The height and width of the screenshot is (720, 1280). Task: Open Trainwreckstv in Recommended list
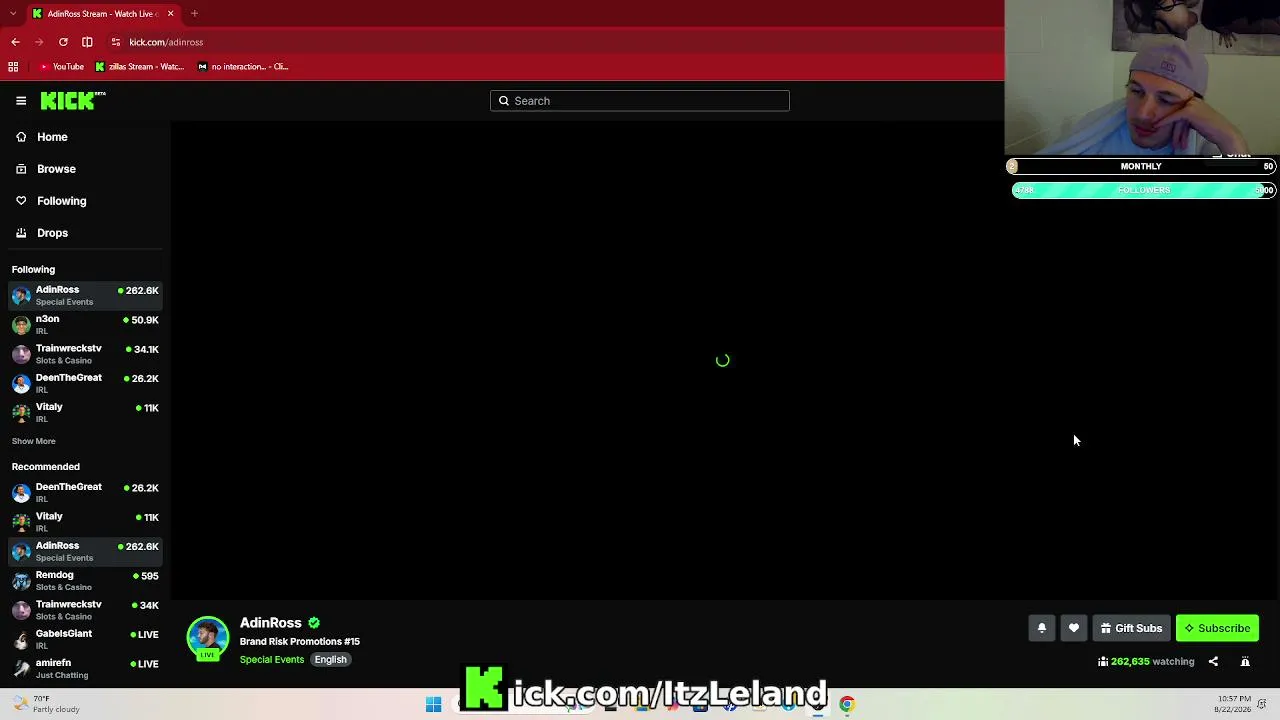coord(86,610)
